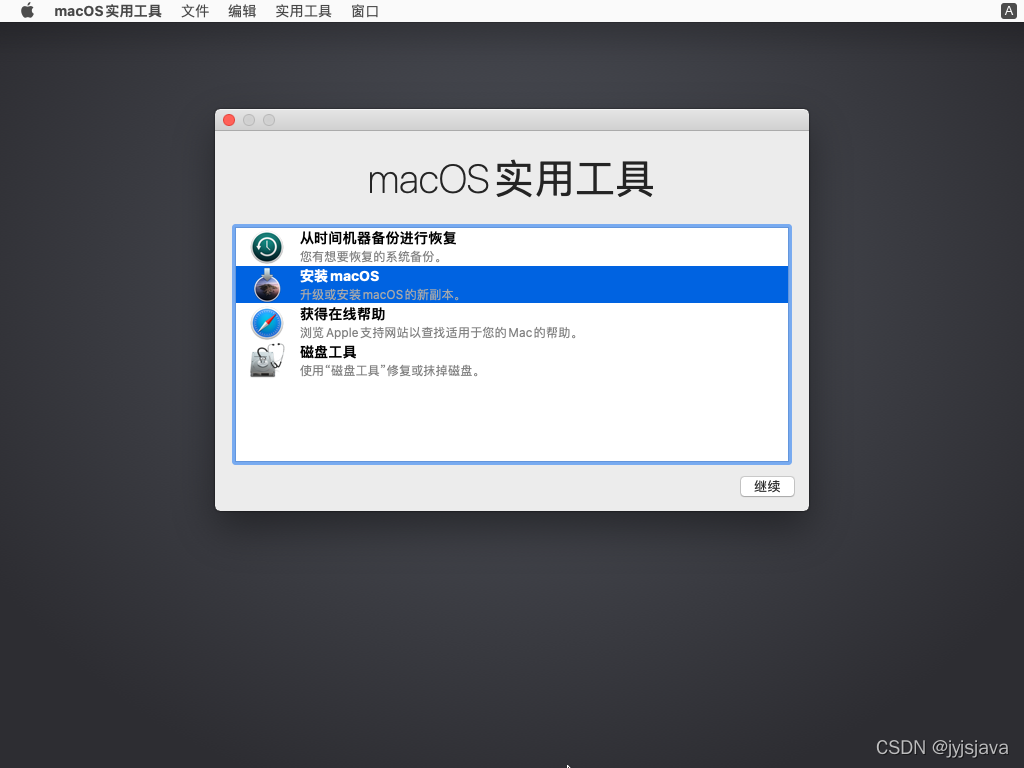Click the input source A icon
This screenshot has width=1024, height=768.
tap(1008, 11)
